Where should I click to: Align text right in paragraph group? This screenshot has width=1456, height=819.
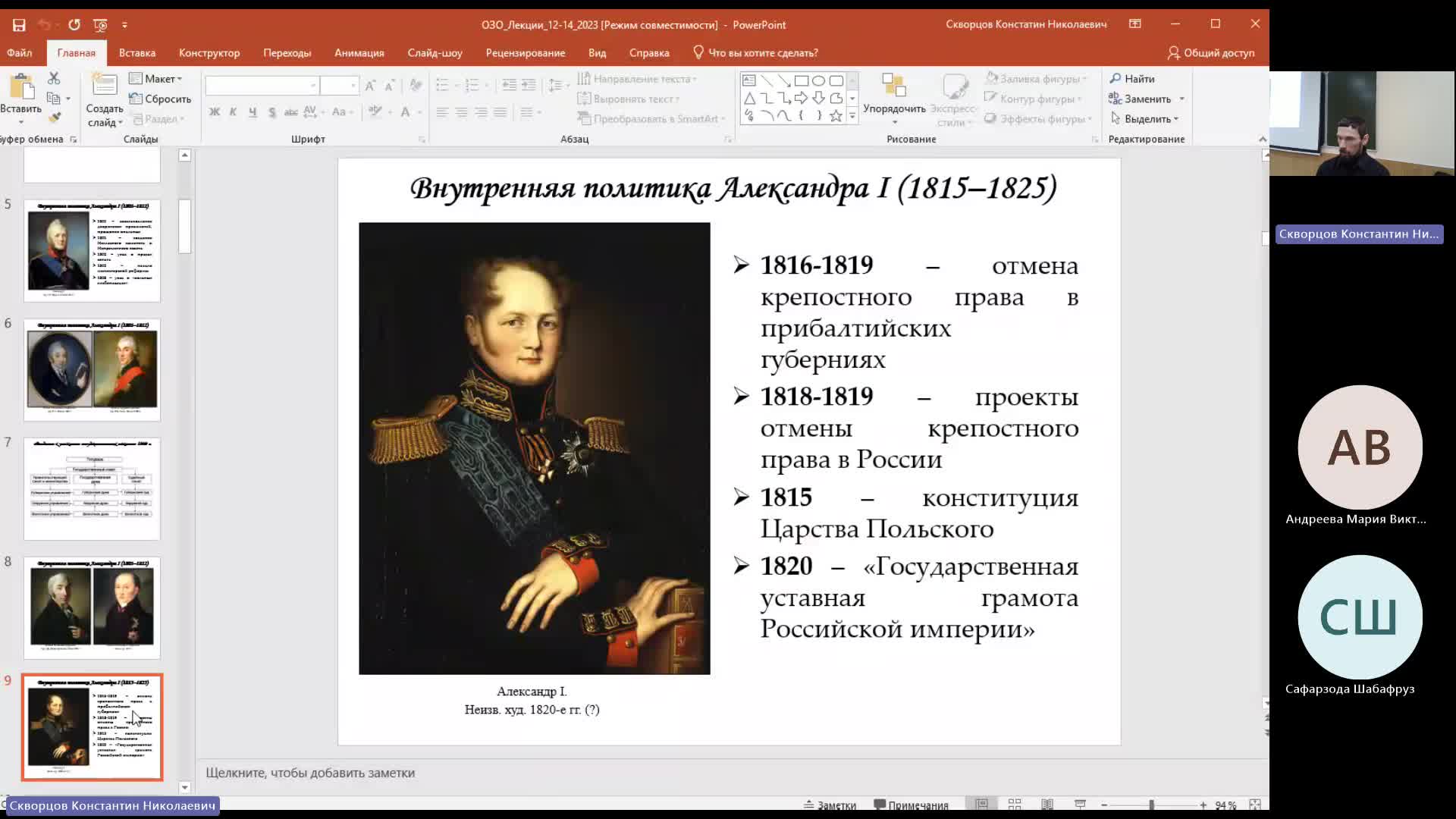point(481,112)
